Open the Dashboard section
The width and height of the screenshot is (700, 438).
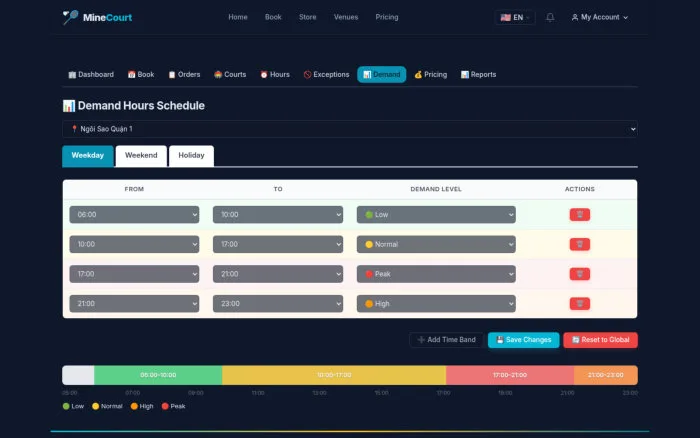(x=91, y=75)
